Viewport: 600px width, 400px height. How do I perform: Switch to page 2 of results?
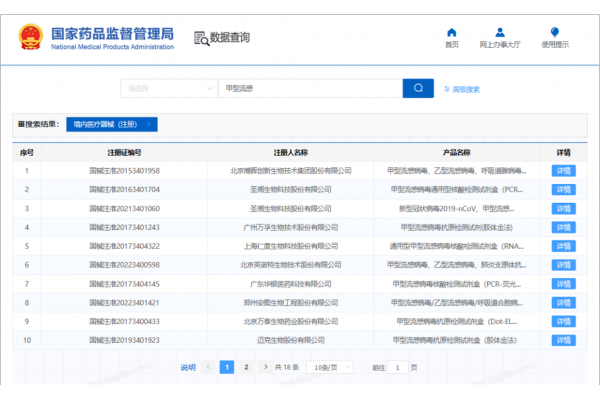(x=245, y=367)
